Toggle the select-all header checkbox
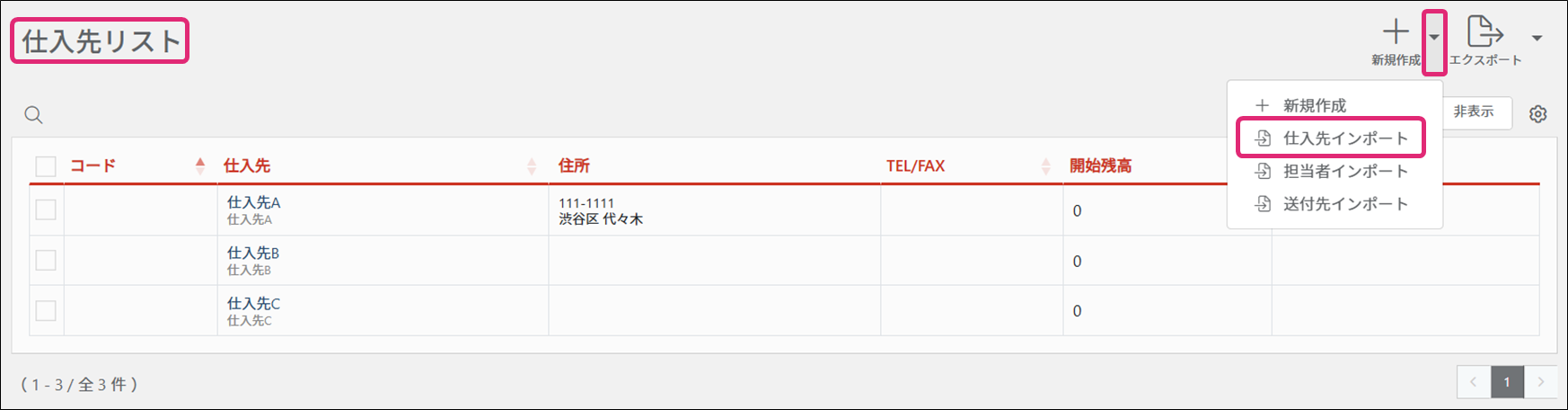Viewport: 1568px width, 410px height. pyautogui.click(x=46, y=166)
